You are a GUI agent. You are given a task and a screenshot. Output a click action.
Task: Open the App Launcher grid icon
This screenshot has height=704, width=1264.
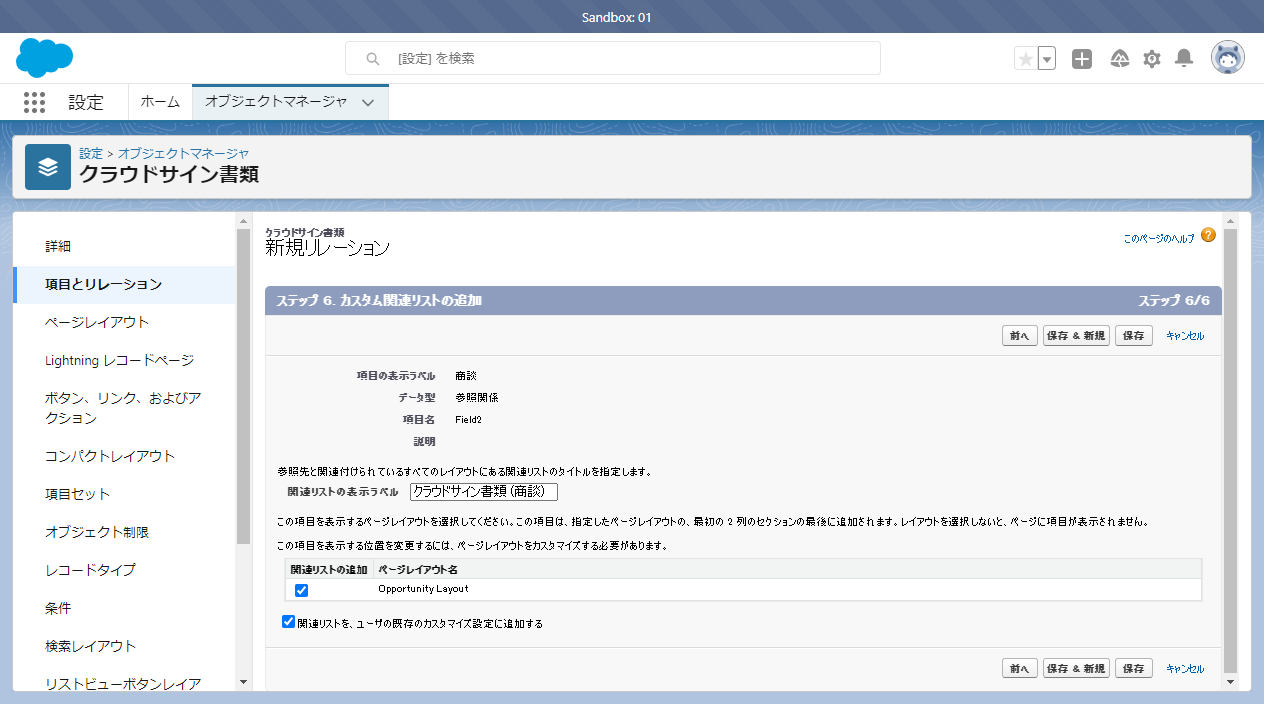tap(34, 102)
